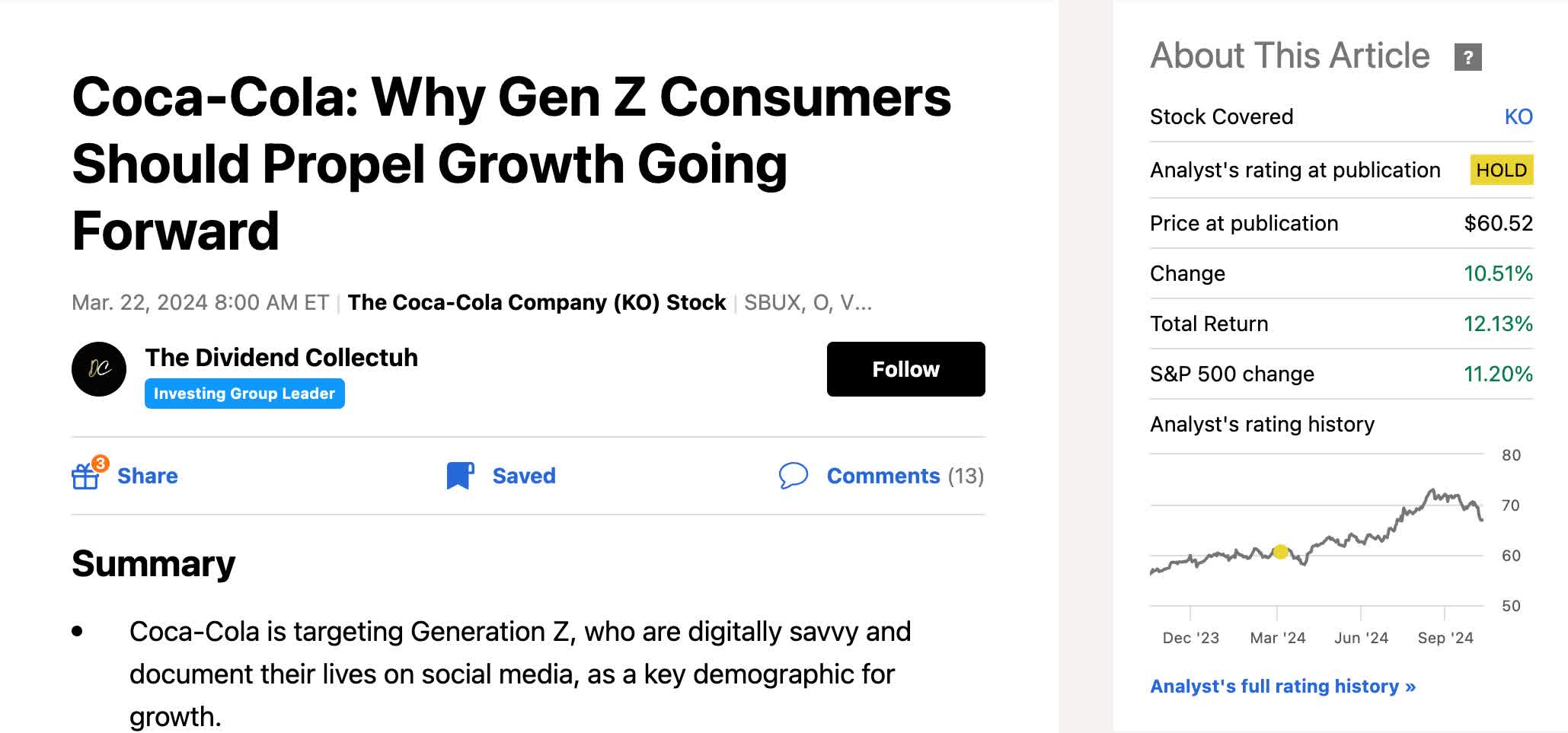Open The Coca-Cola Company (KO) Stock link

[x=536, y=302]
